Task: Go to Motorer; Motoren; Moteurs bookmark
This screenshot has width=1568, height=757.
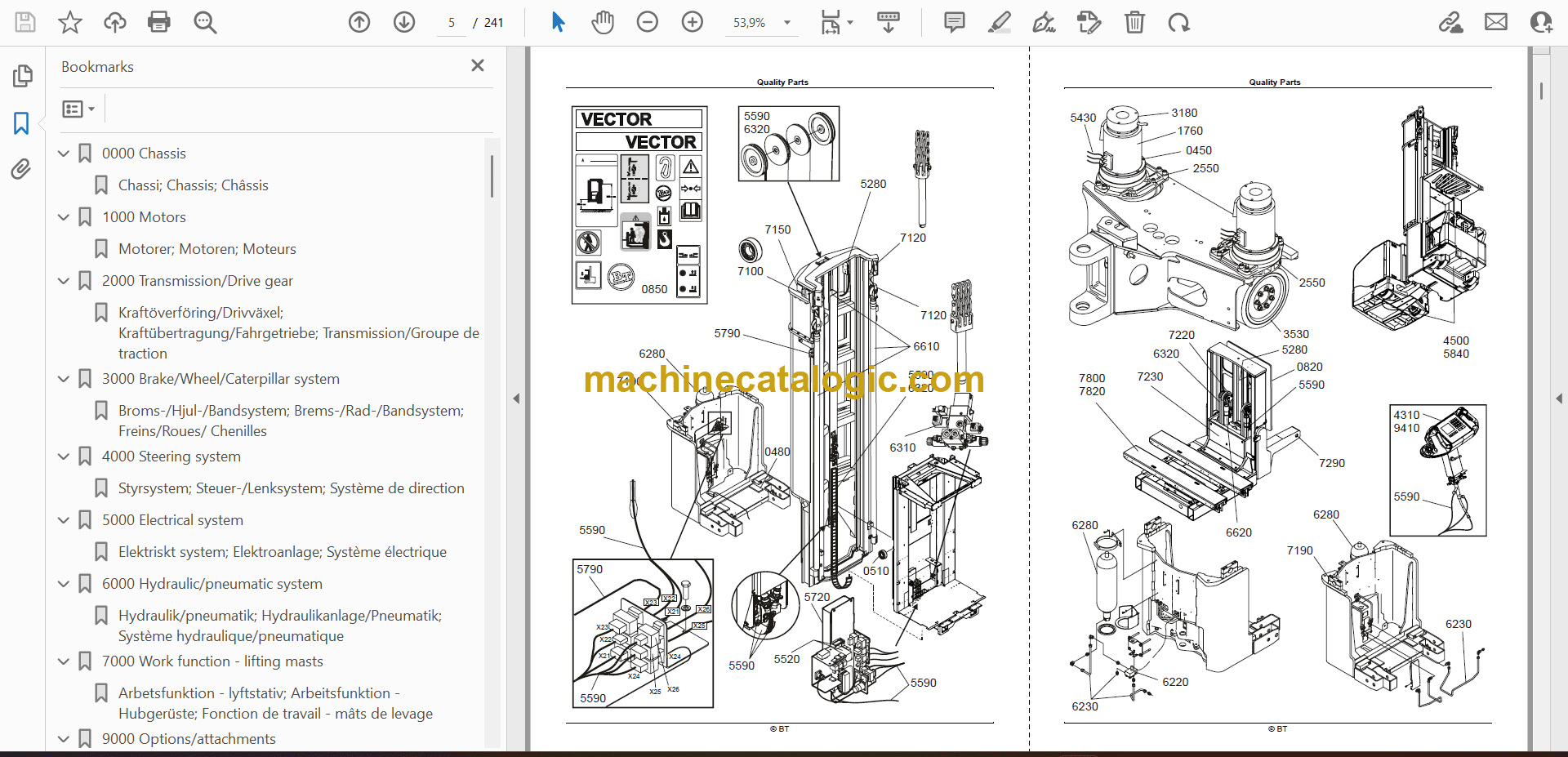Action: [x=207, y=249]
